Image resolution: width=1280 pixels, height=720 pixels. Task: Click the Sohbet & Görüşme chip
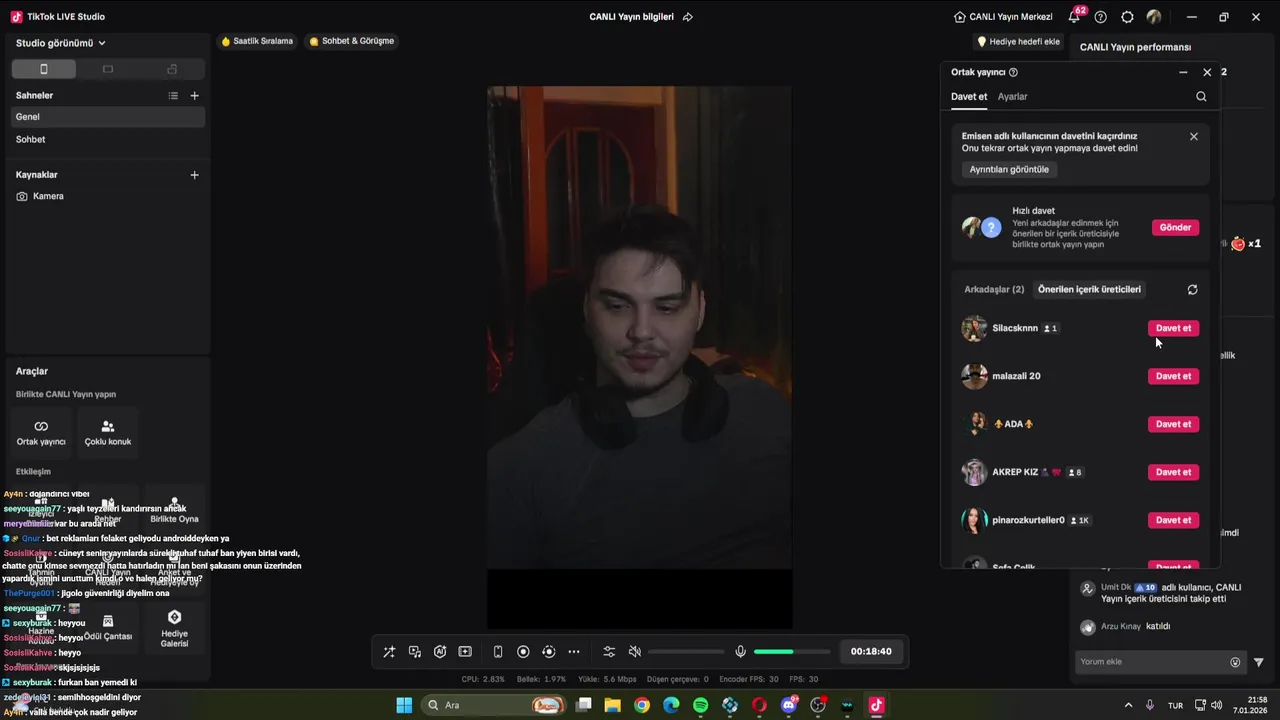351,41
